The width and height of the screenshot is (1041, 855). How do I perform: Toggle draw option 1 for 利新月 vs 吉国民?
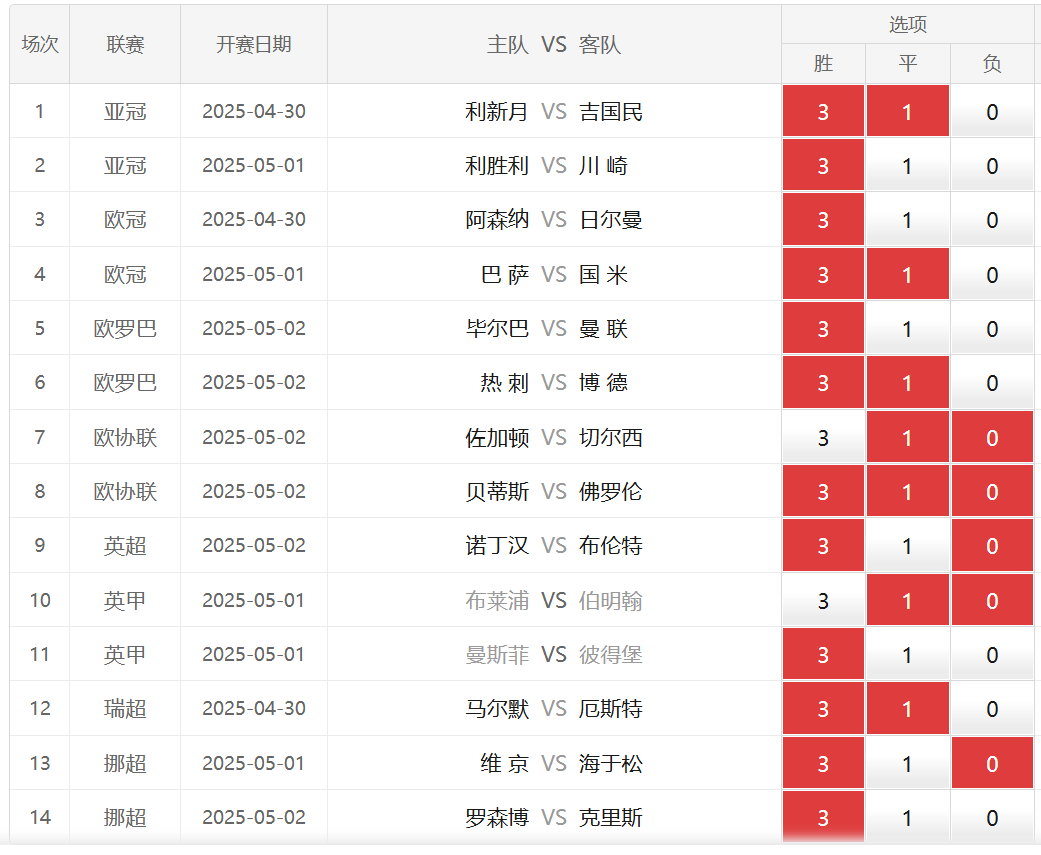pos(908,111)
